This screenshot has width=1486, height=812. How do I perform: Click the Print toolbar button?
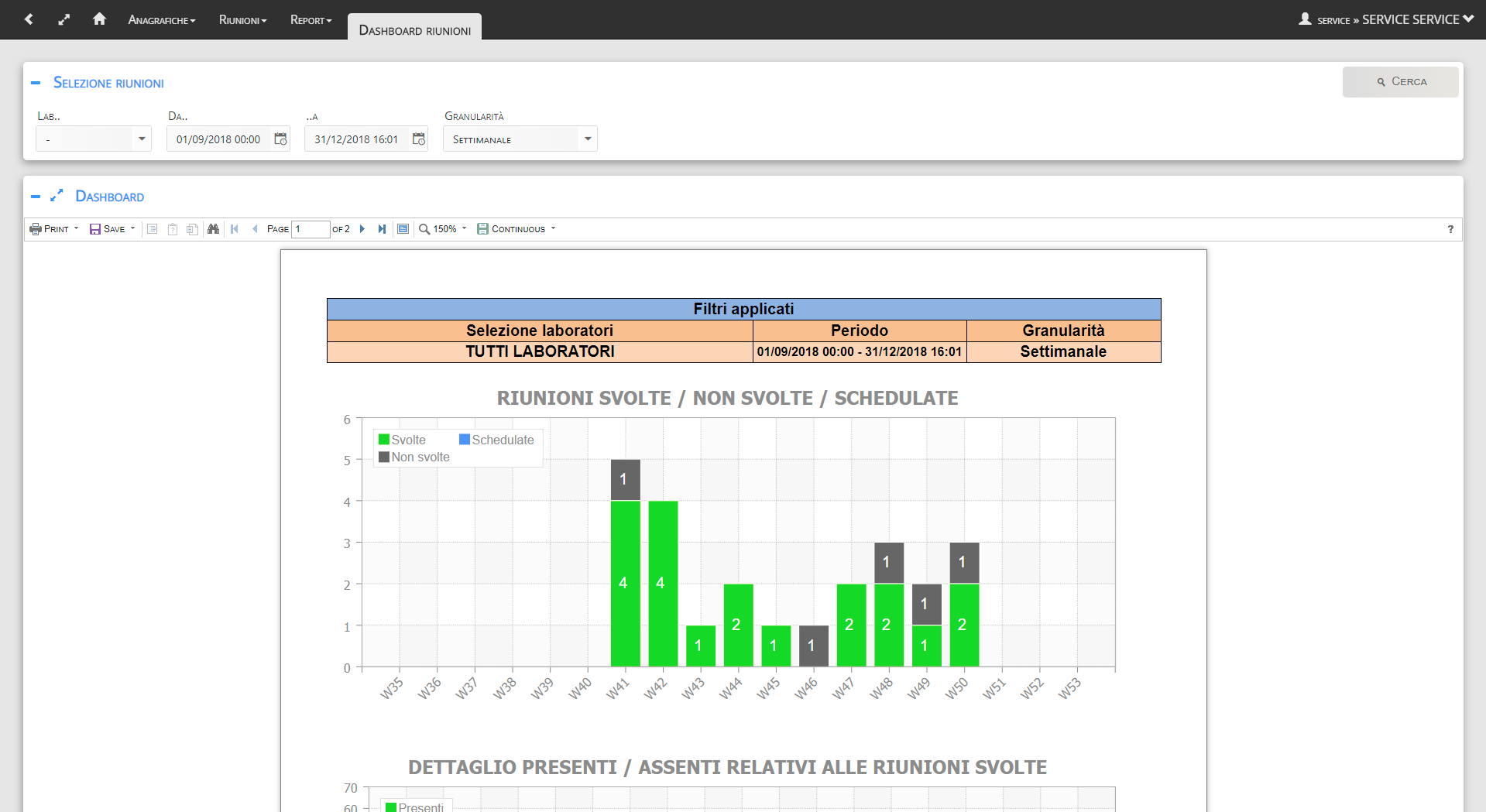(x=50, y=229)
